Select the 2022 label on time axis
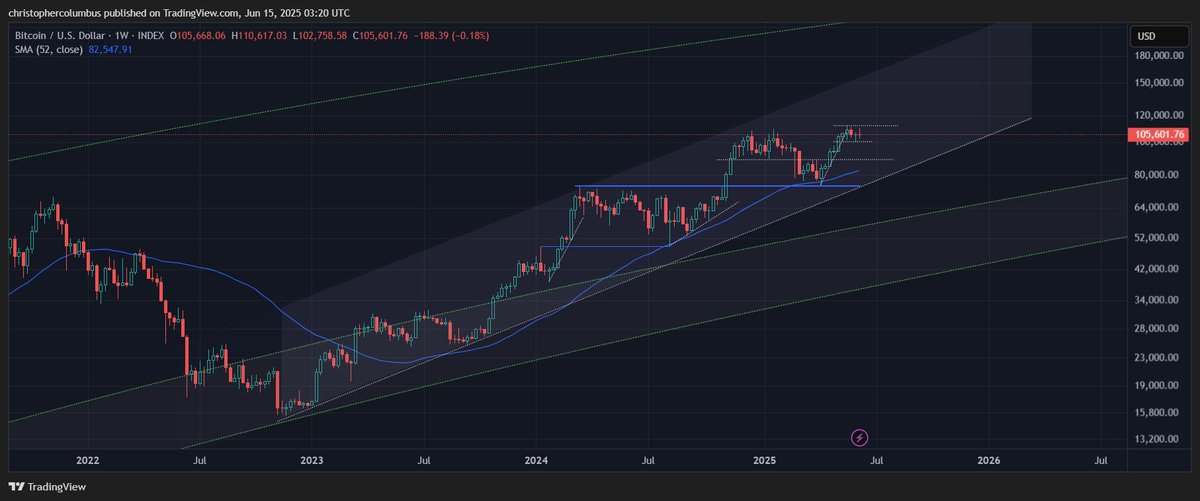The image size is (1200, 501). pos(87,460)
